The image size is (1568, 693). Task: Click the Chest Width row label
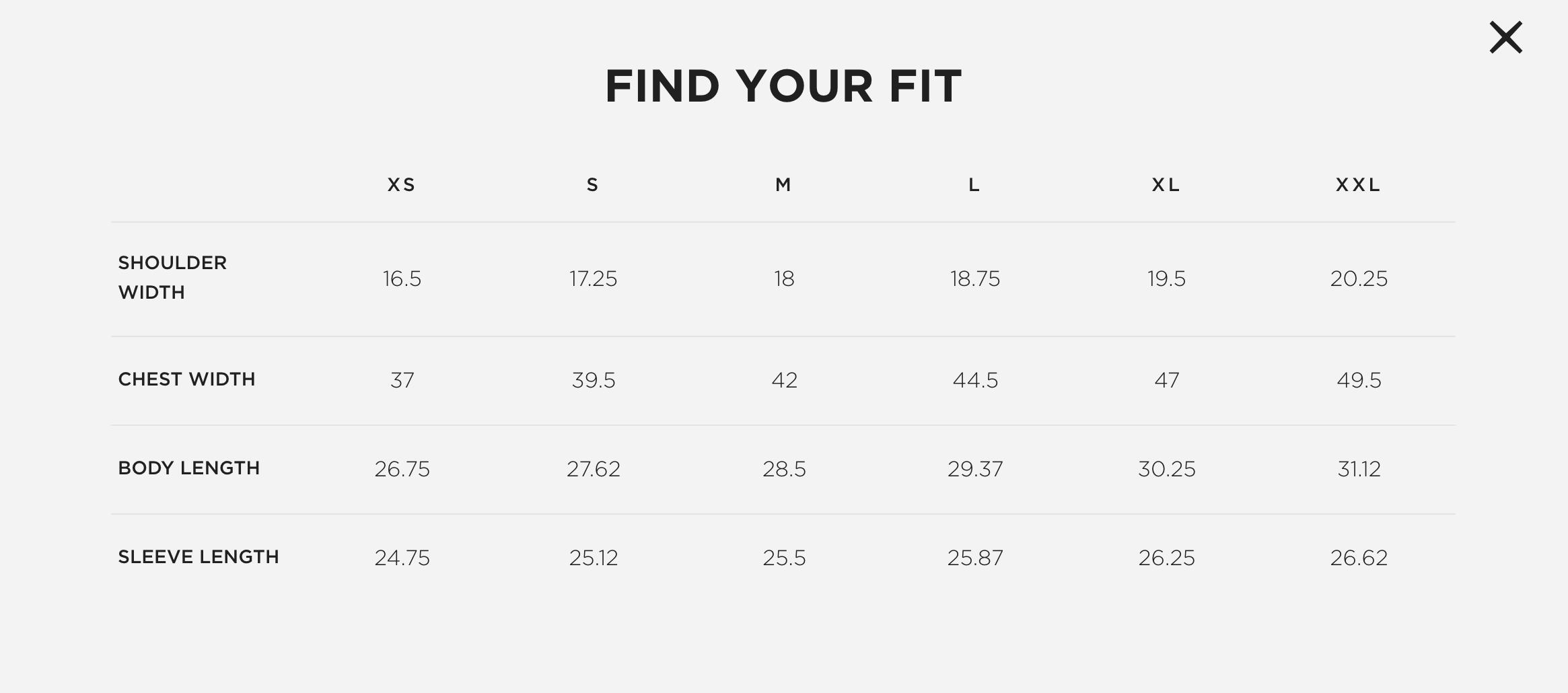(x=186, y=379)
